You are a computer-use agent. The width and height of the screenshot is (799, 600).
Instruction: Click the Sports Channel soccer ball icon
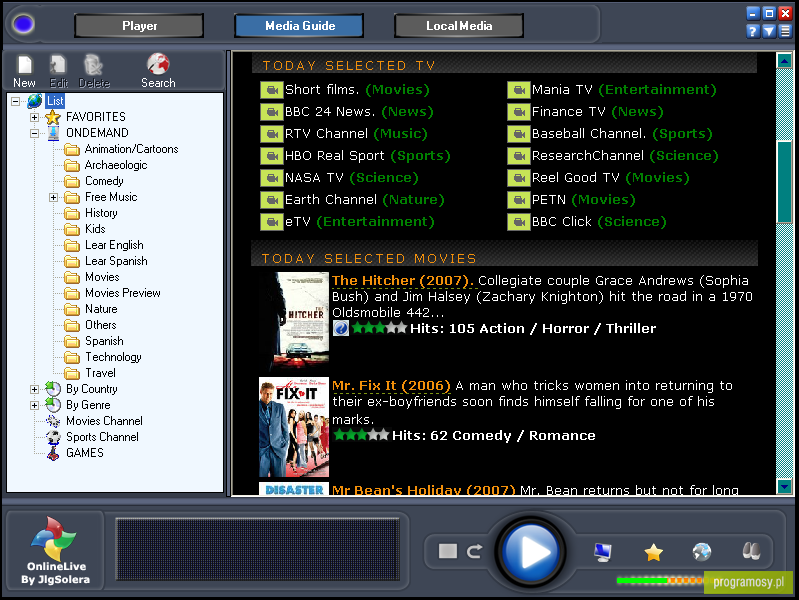53,437
